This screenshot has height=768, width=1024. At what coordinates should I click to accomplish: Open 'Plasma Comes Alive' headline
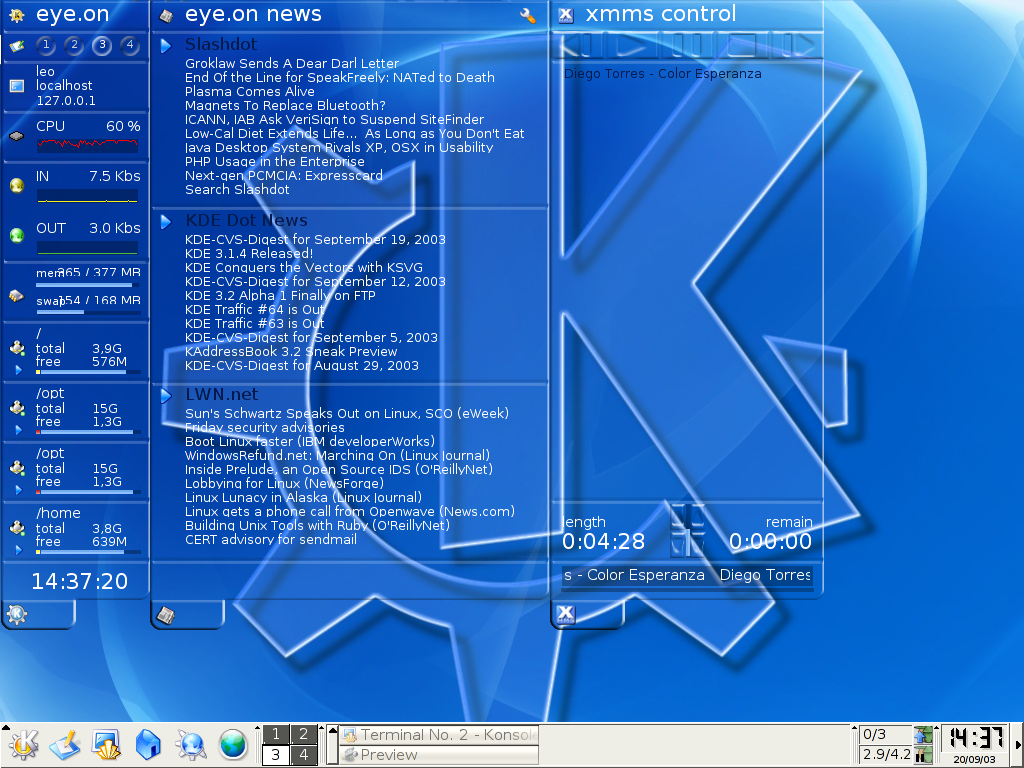(249, 91)
